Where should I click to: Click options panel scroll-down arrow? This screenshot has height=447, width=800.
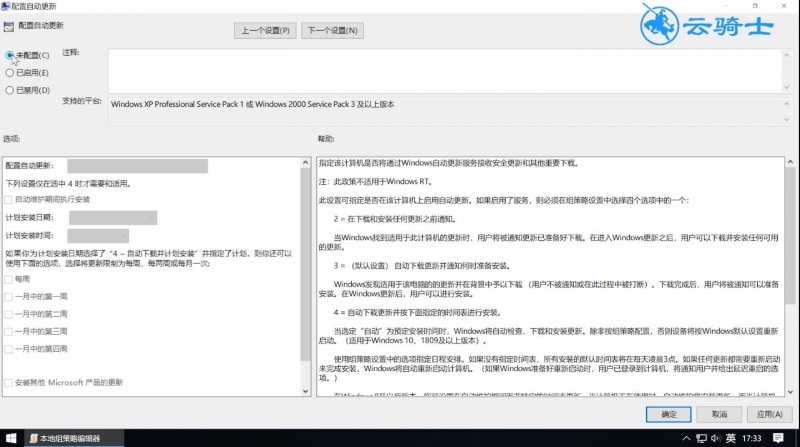[x=305, y=391]
